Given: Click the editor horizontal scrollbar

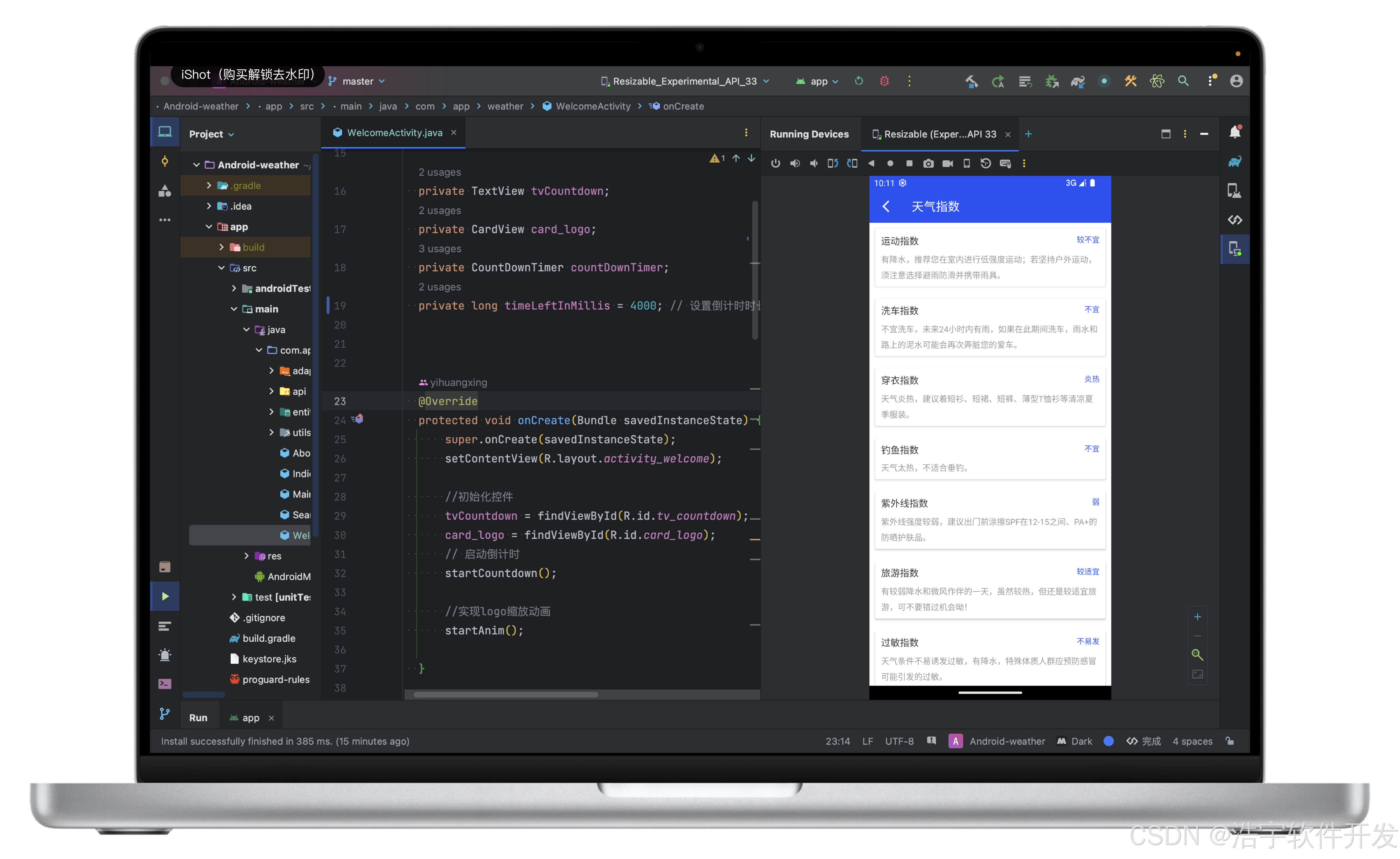Looking at the screenshot, I should (x=506, y=694).
